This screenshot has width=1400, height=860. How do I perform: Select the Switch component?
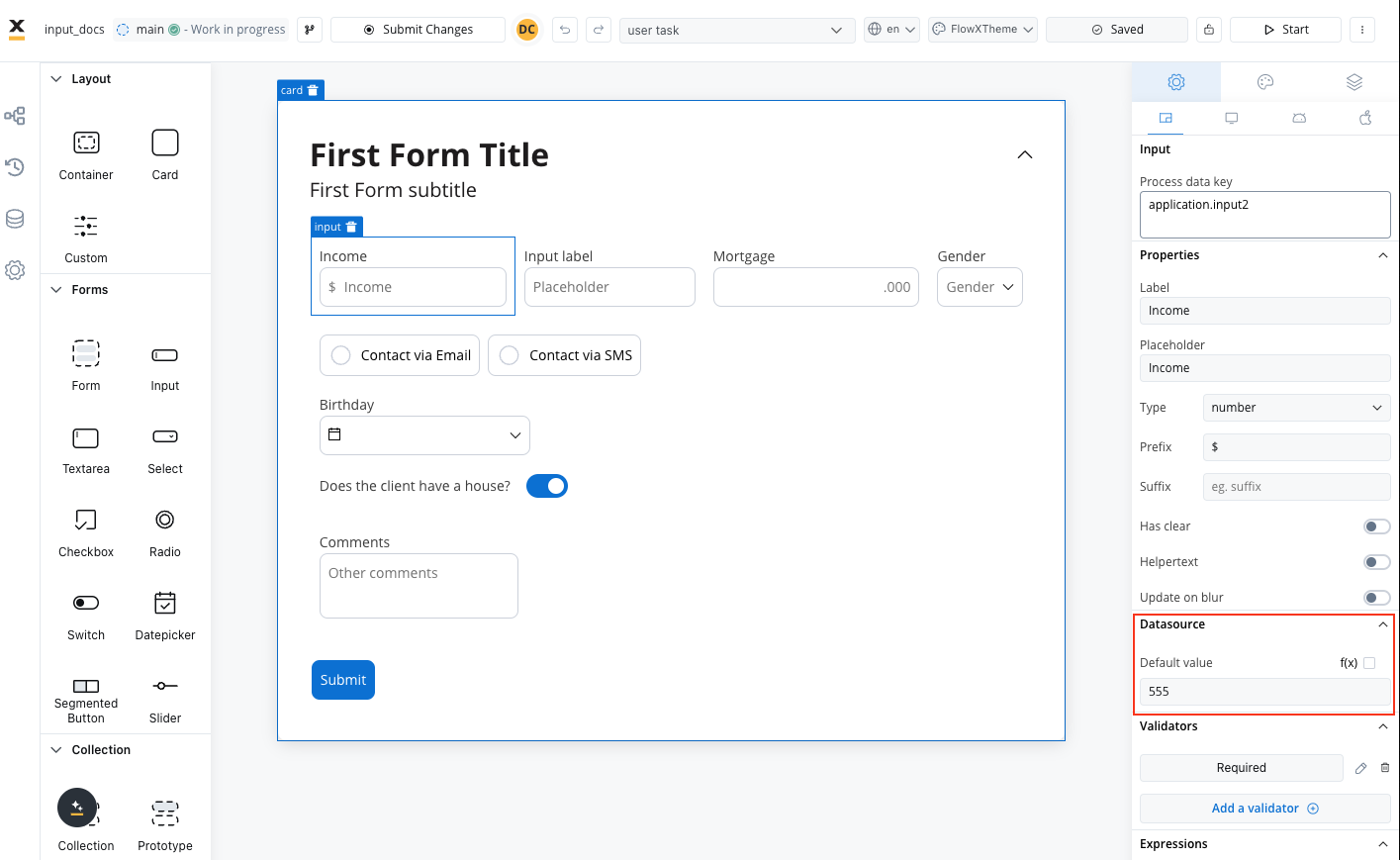[86, 616]
